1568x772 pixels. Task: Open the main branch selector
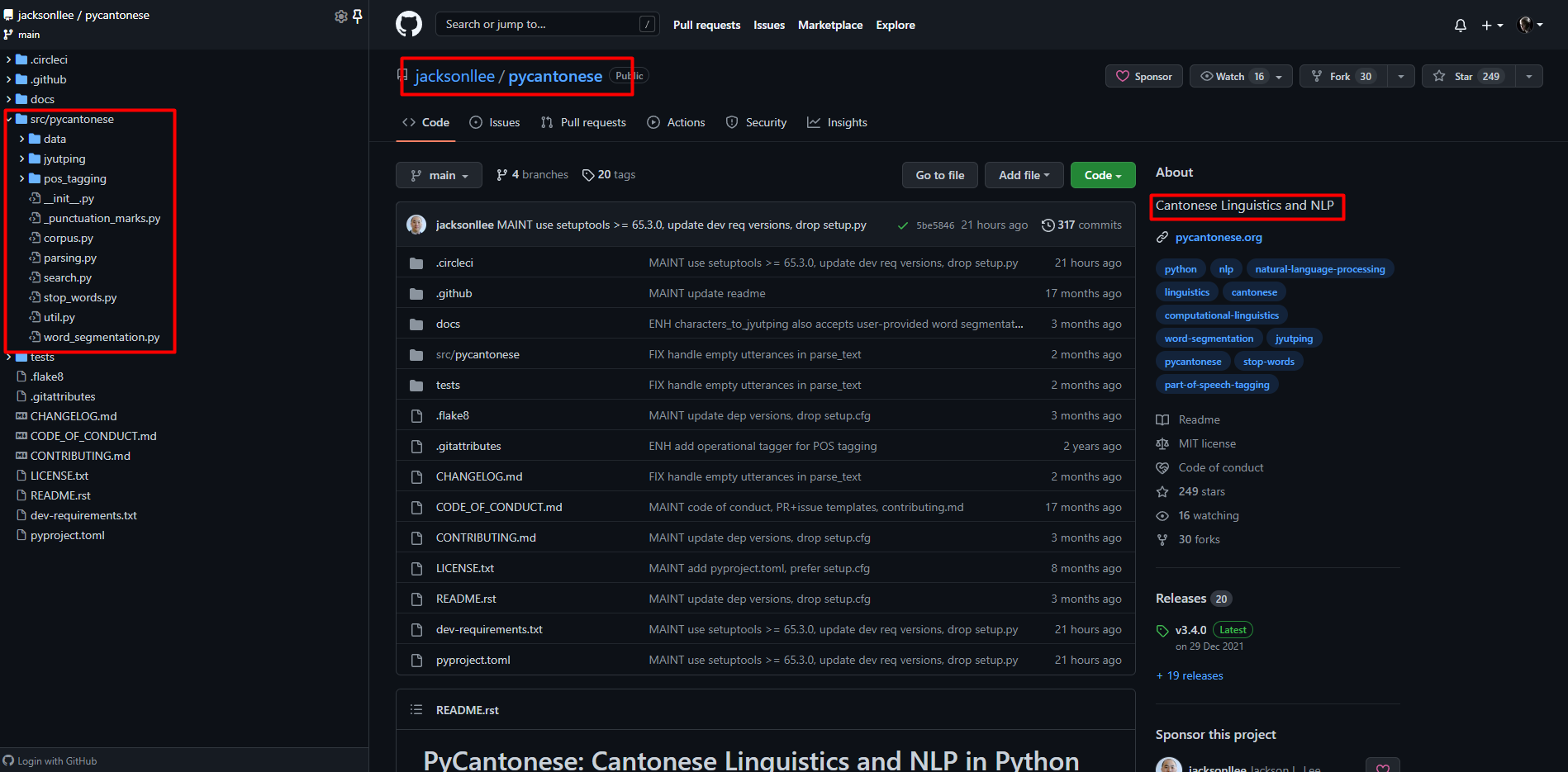440,175
